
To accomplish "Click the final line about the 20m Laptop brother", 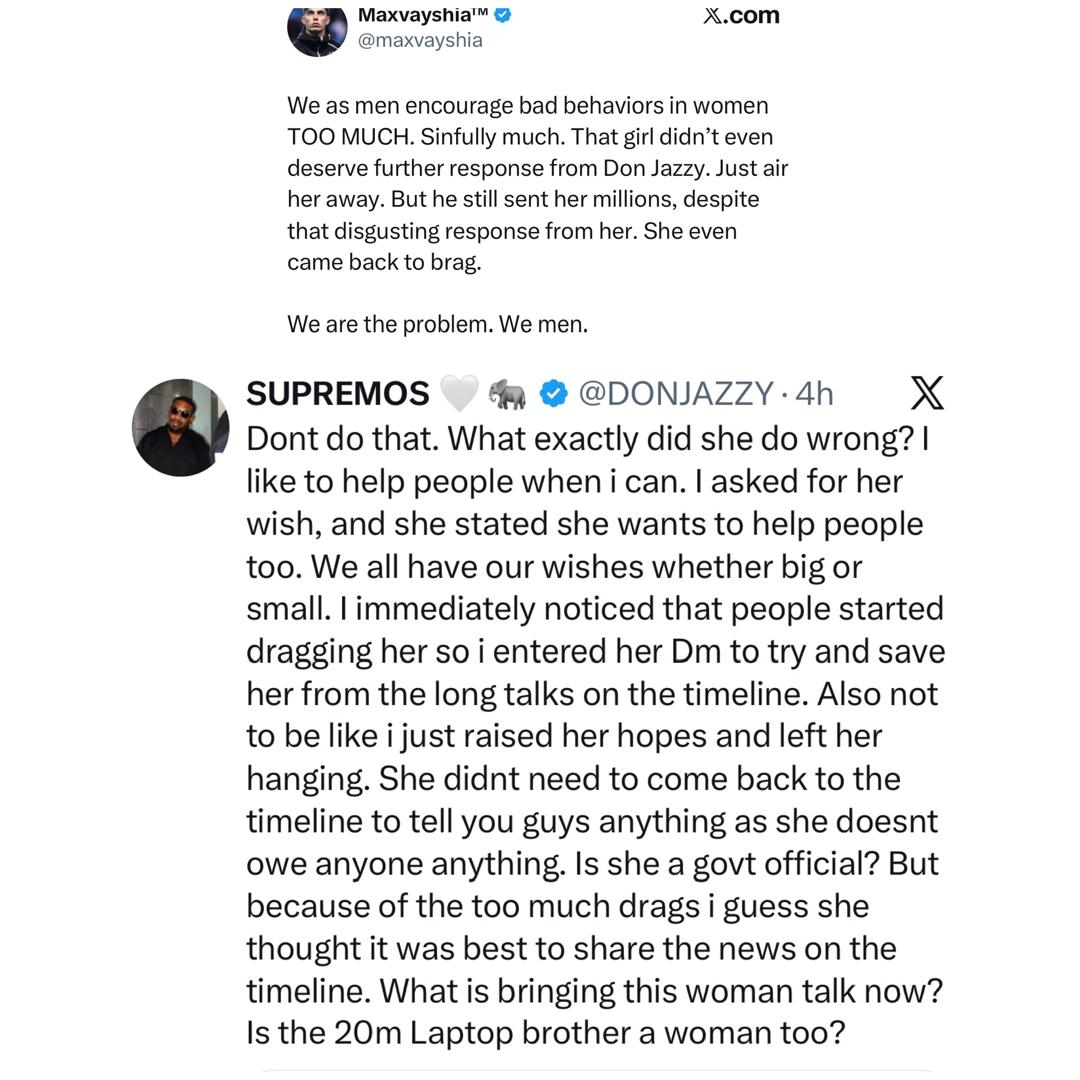I will click(545, 1032).
